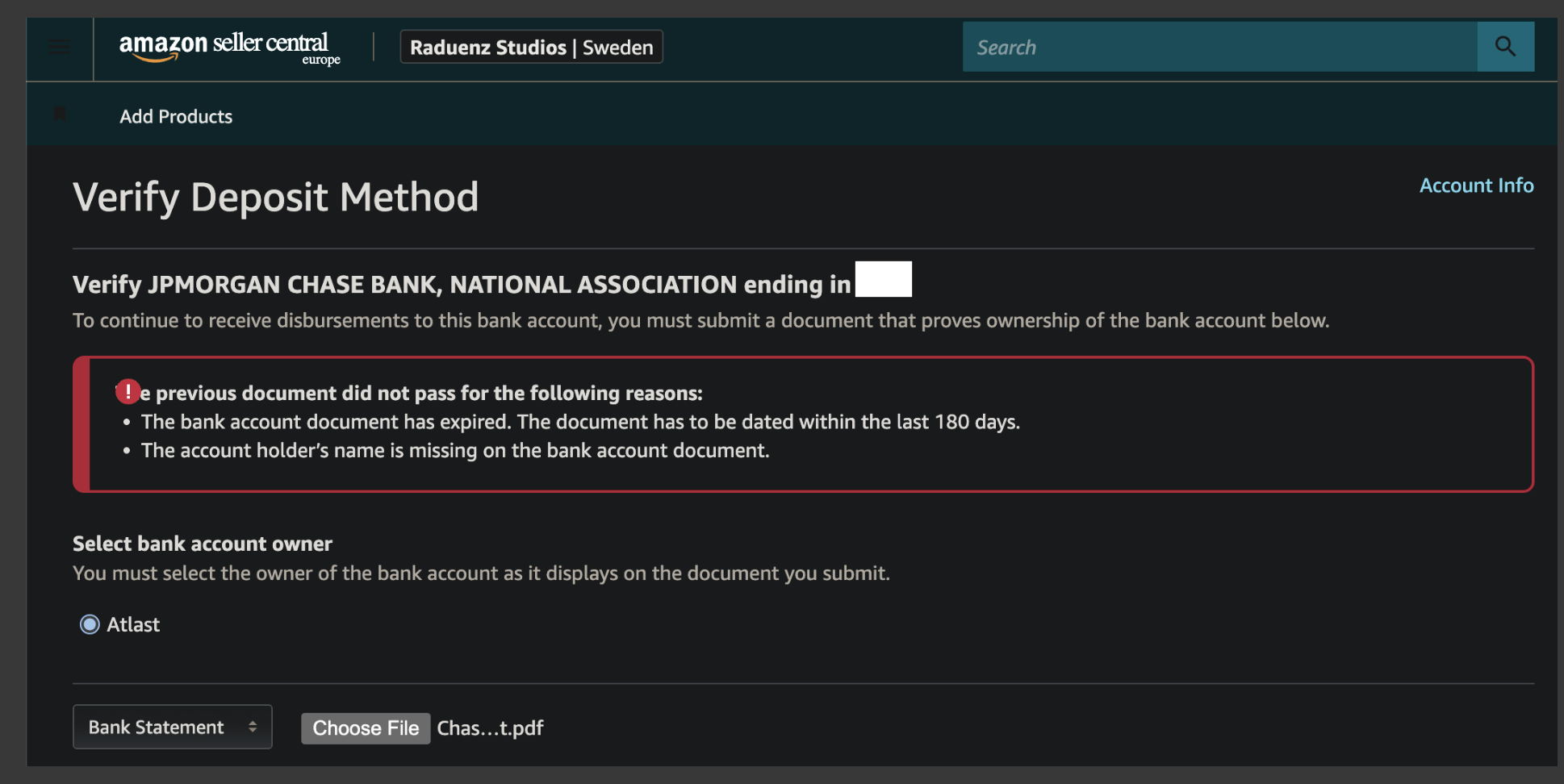Click the Choose File button

point(366,728)
